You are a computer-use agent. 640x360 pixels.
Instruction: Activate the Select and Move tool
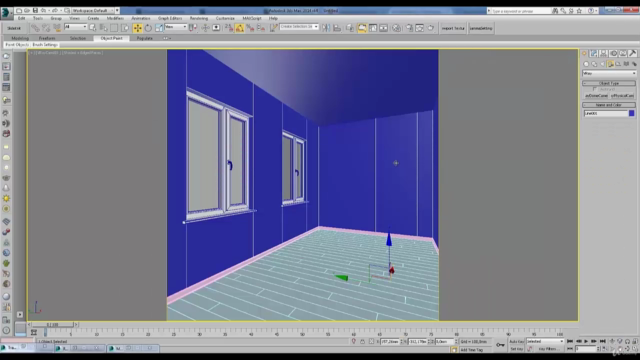[138, 28]
